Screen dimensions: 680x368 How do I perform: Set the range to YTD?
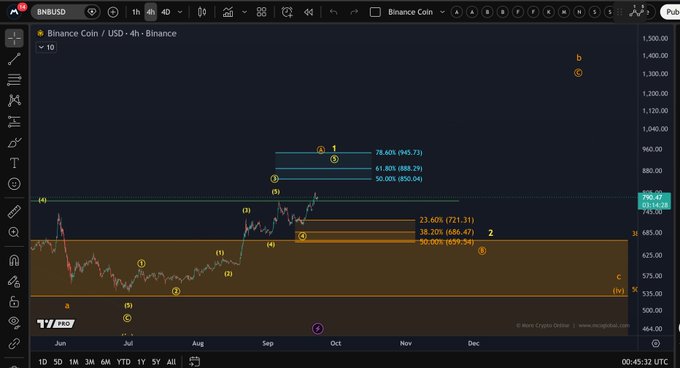pos(124,361)
